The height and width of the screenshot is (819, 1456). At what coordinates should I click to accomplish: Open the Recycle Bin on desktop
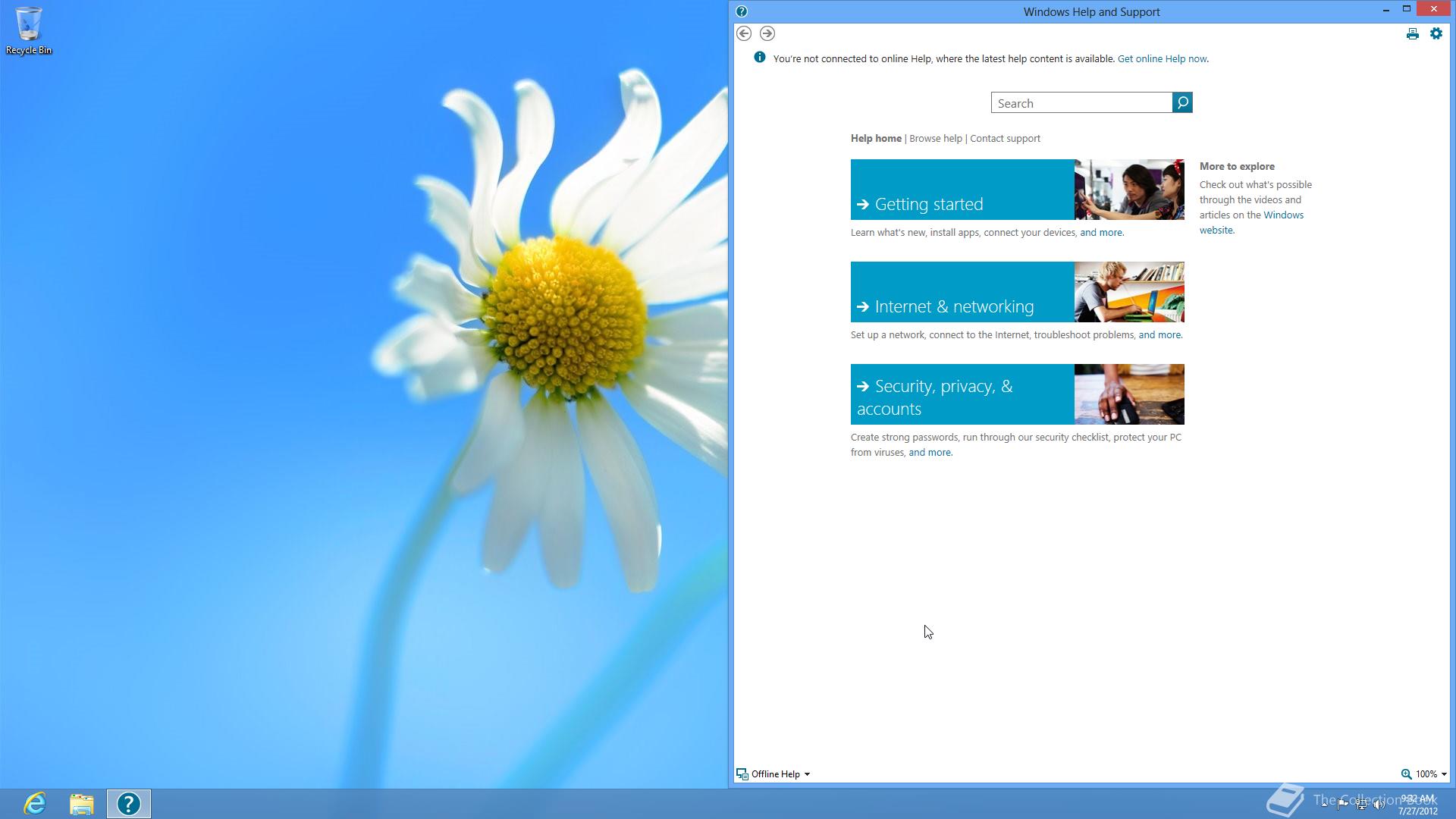click(29, 30)
